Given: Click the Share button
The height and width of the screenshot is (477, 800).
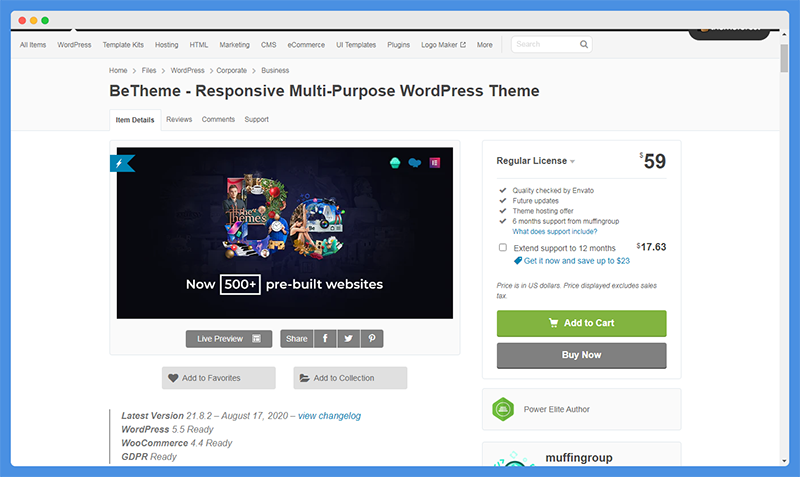Looking at the screenshot, I should (x=296, y=339).
